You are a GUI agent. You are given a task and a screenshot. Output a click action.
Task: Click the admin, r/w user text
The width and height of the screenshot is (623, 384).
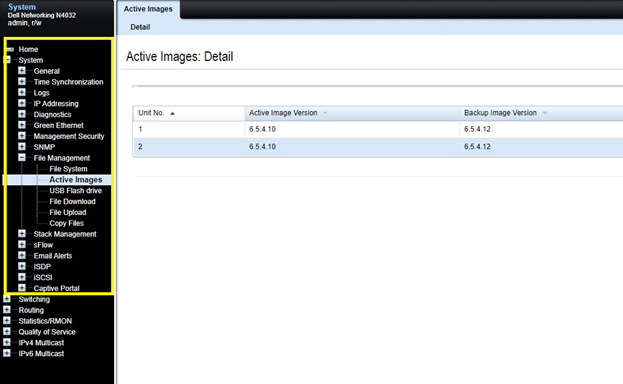pos(25,23)
